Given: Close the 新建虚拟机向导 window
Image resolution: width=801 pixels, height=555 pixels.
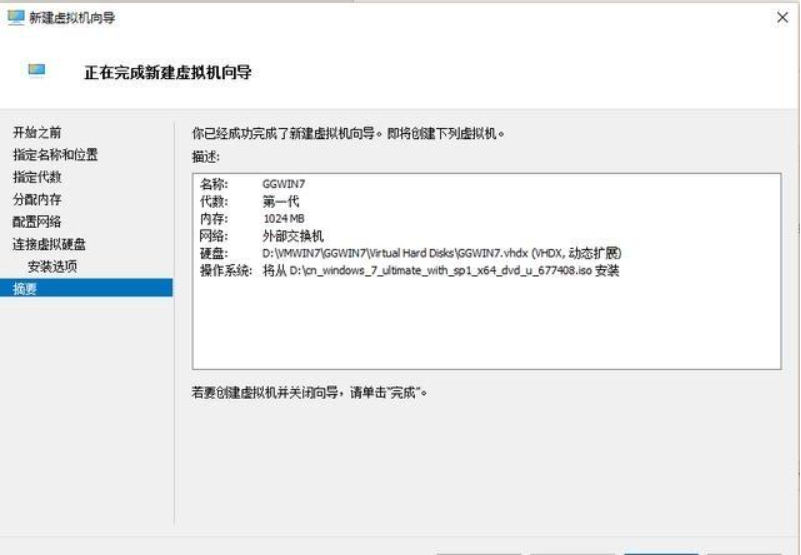Looking at the screenshot, I should pyautogui.click(x=781, y=17).
